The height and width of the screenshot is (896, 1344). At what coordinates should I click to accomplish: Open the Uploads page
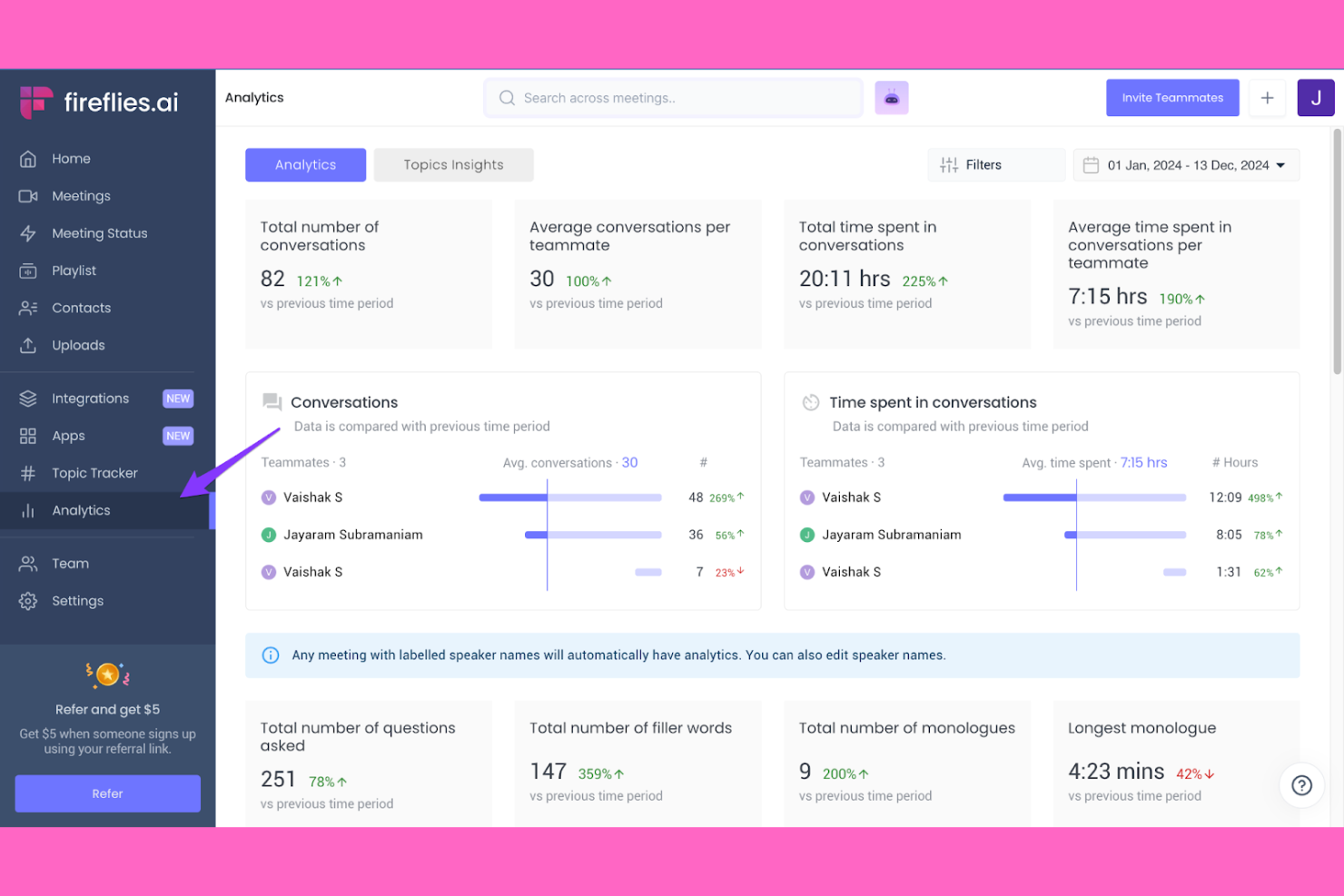[x=78, y=345]
